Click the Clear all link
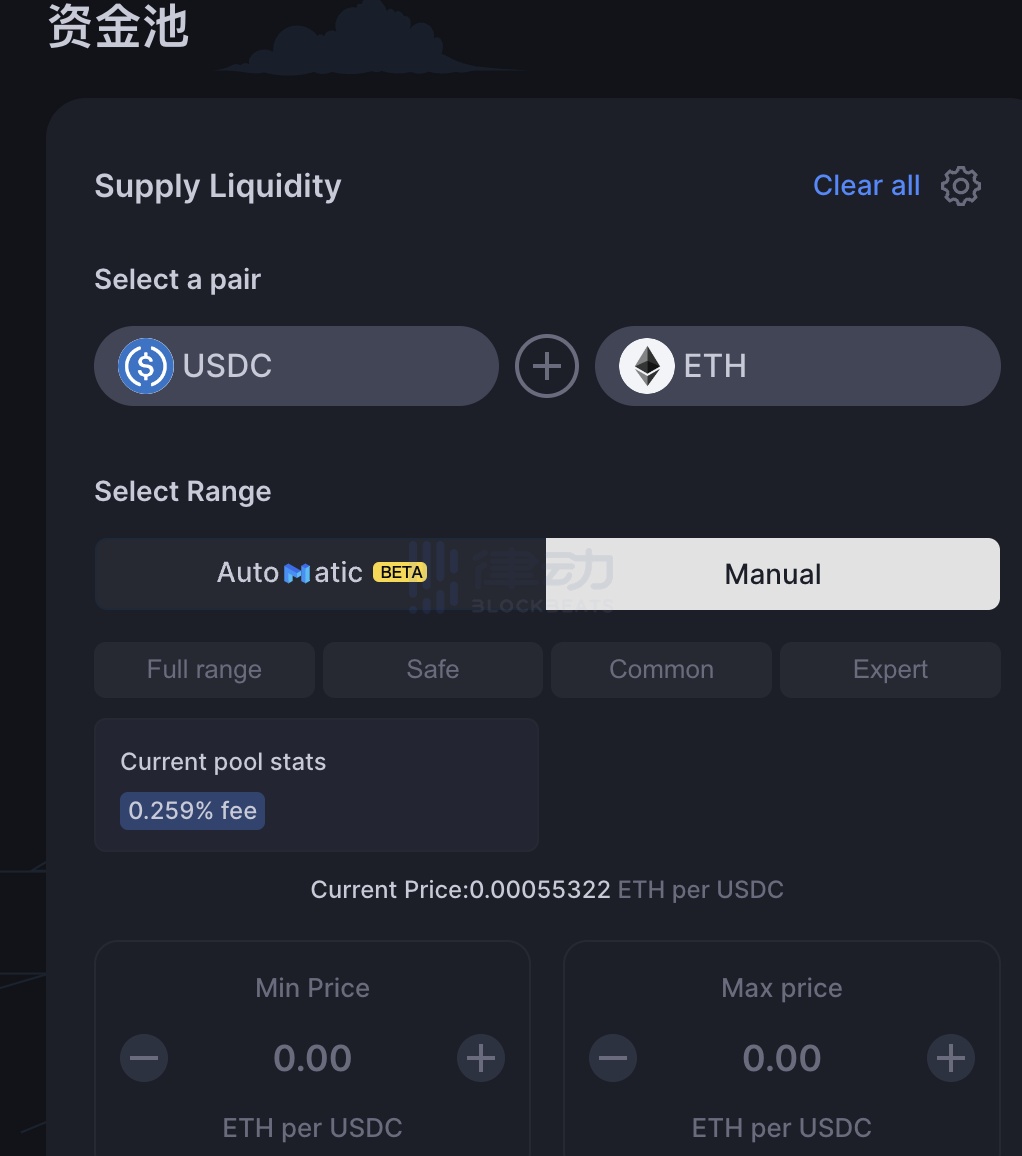1022x1156 pixels. click(x=866, y=186)
